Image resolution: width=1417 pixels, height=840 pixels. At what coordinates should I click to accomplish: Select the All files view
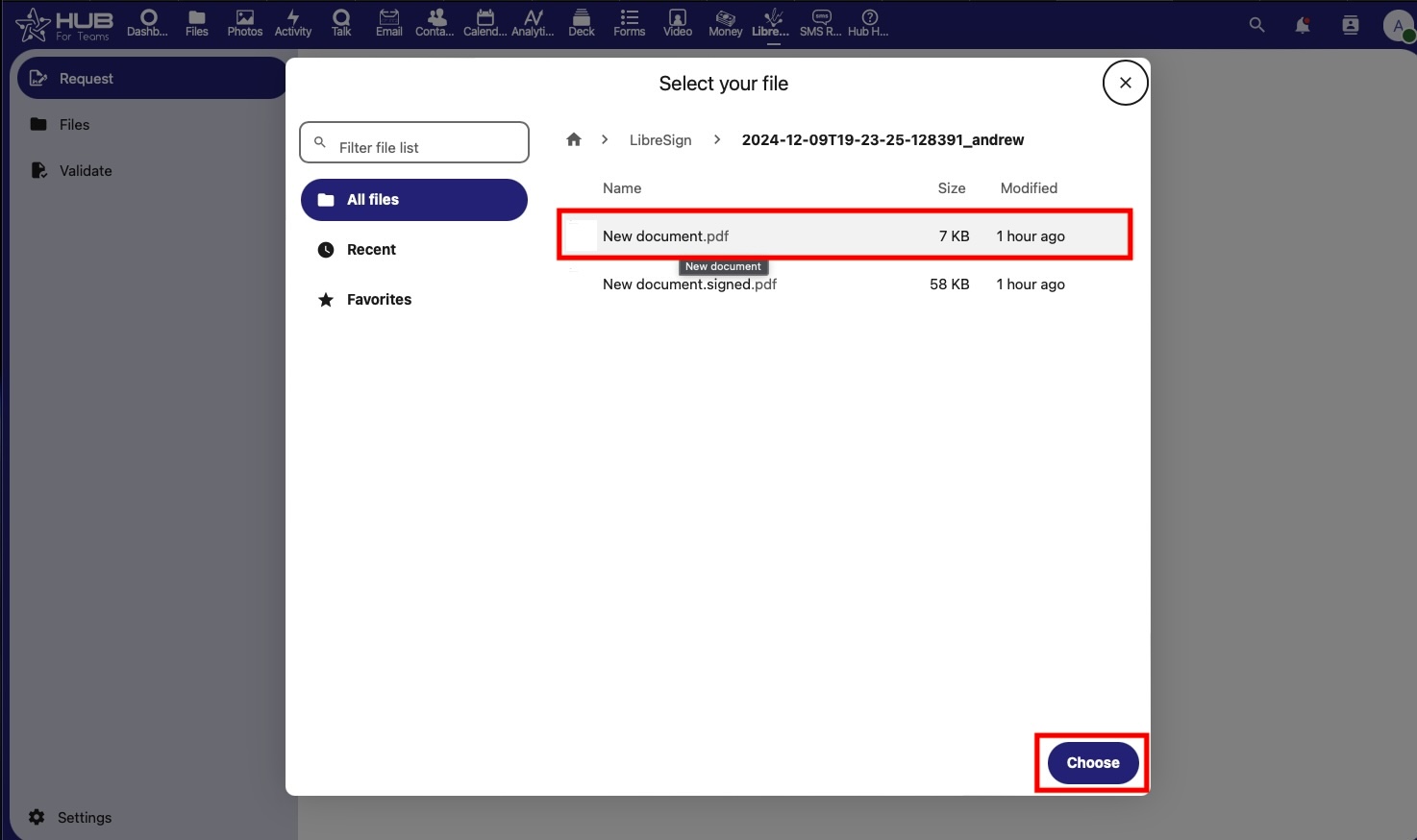(x=414, y=200)
